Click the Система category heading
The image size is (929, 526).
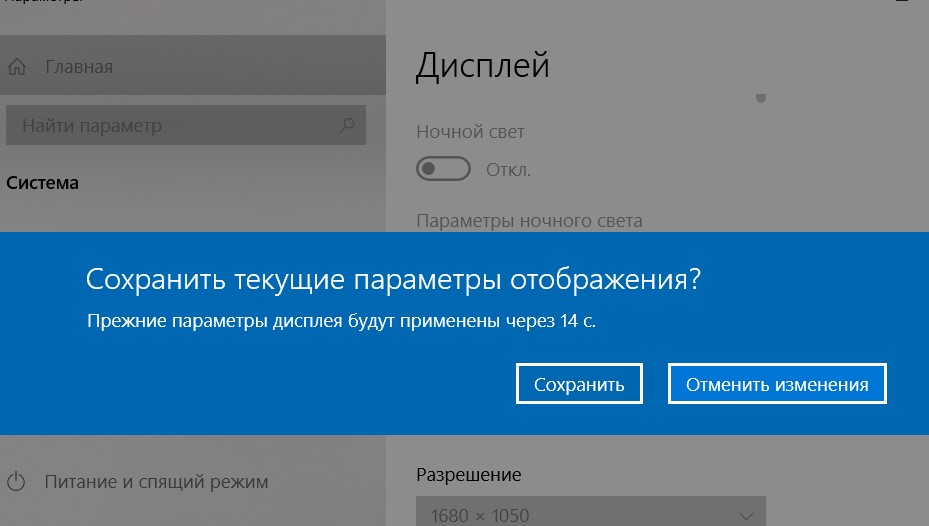43,183
